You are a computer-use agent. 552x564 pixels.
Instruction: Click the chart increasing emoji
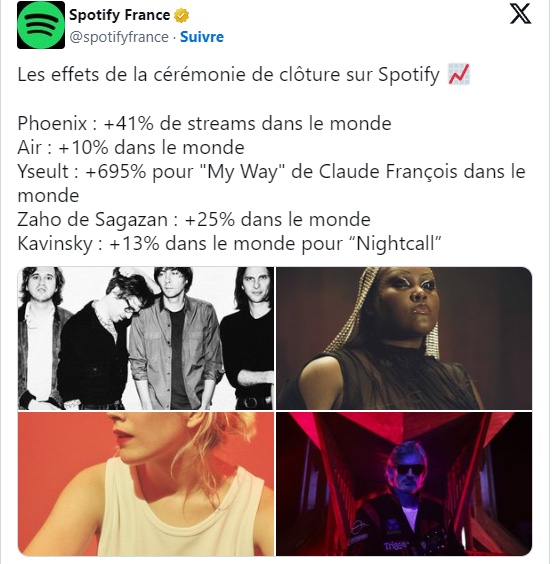click(459, 74)
